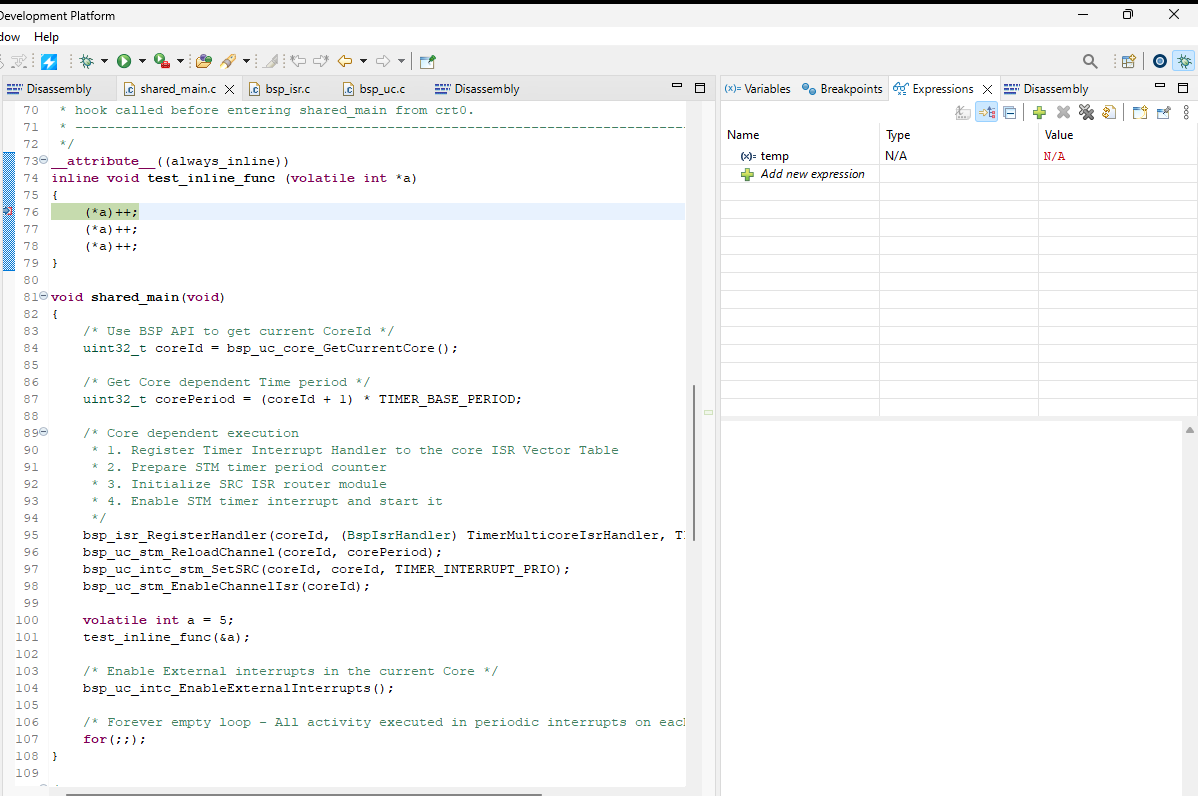Open the Debug launch dropdown arrow
The image size is (1198, 796).
[104, 61]
